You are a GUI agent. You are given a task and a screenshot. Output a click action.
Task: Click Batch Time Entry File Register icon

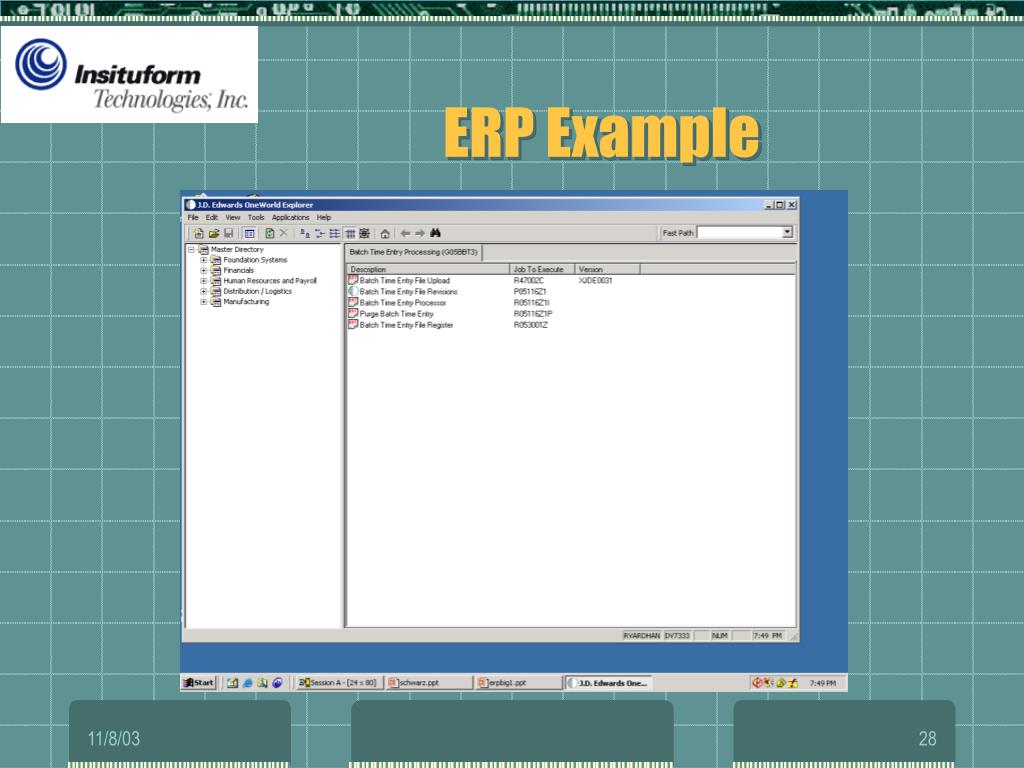click(353, 325)
